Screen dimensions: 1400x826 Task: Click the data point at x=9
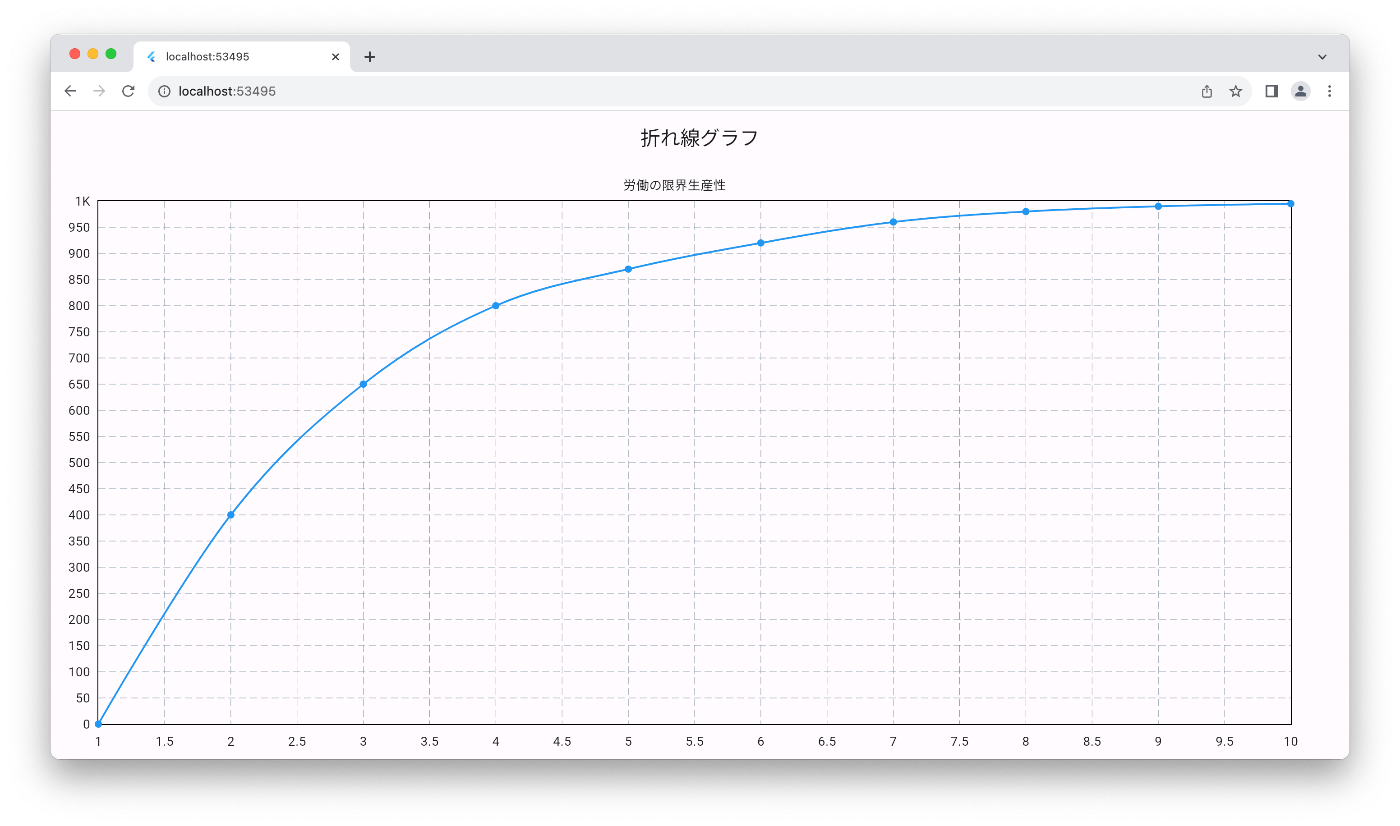[1158, 206]
